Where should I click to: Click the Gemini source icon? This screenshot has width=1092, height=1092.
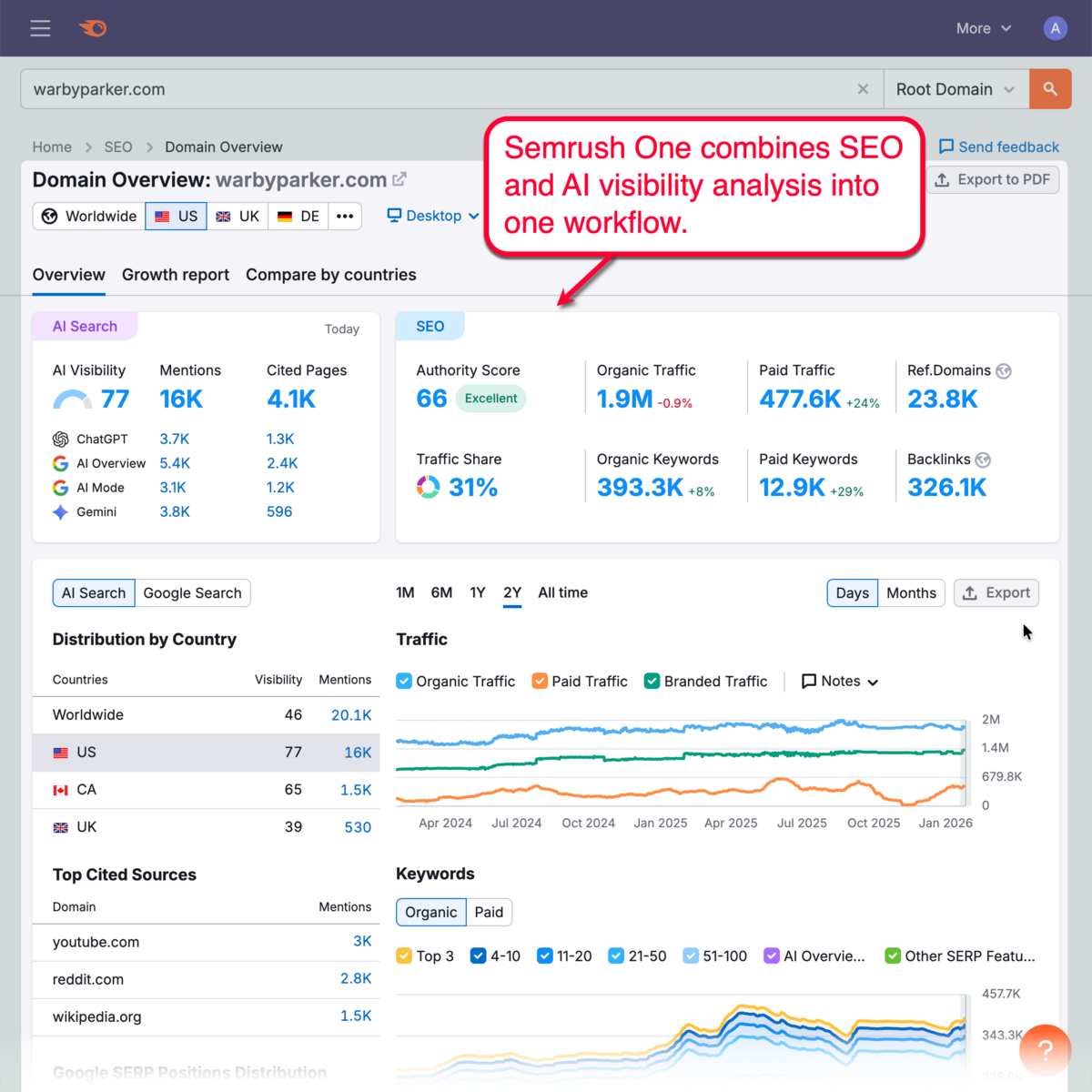click(x=60, y=511)
